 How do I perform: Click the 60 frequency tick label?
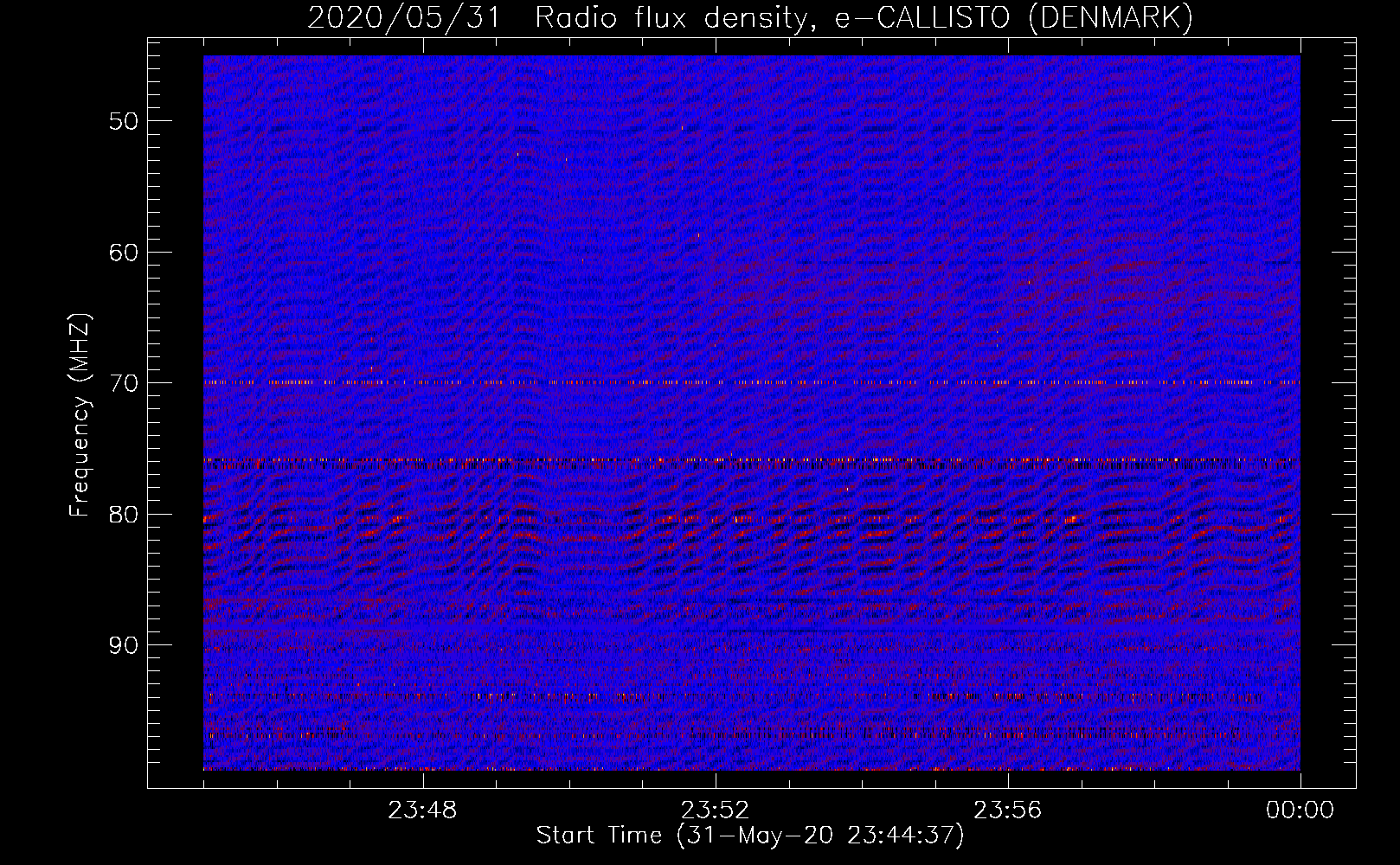124,253
